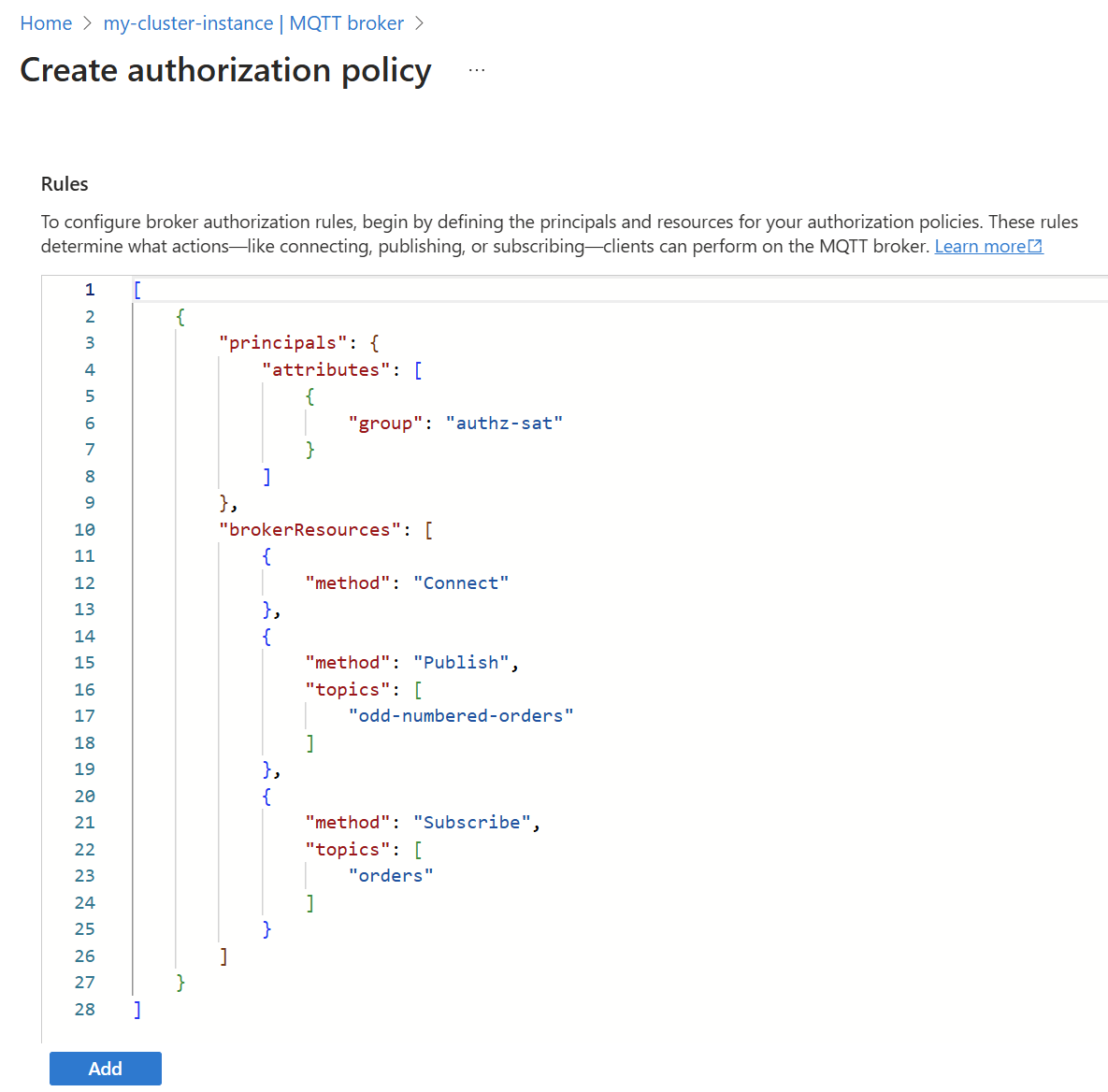Open more options via the ellipsis icon
This screenshot has height=1092, width=1108.
477,68
